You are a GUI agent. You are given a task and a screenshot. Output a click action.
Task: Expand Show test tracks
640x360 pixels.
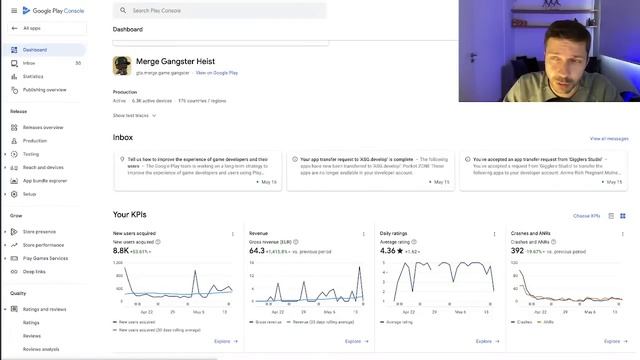click(x=134, y=116)
